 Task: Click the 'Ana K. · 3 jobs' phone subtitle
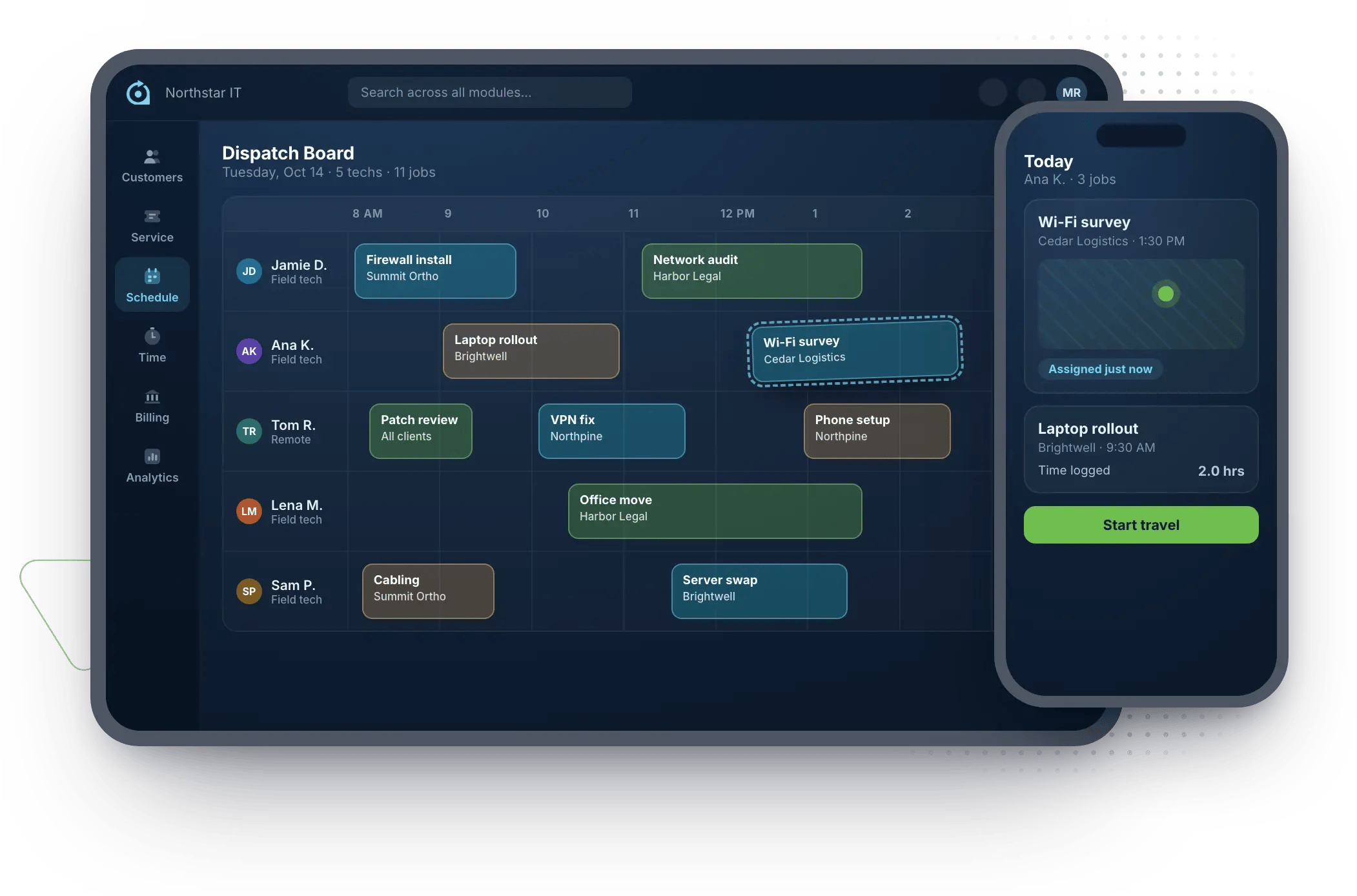(x=1070, y=179)
